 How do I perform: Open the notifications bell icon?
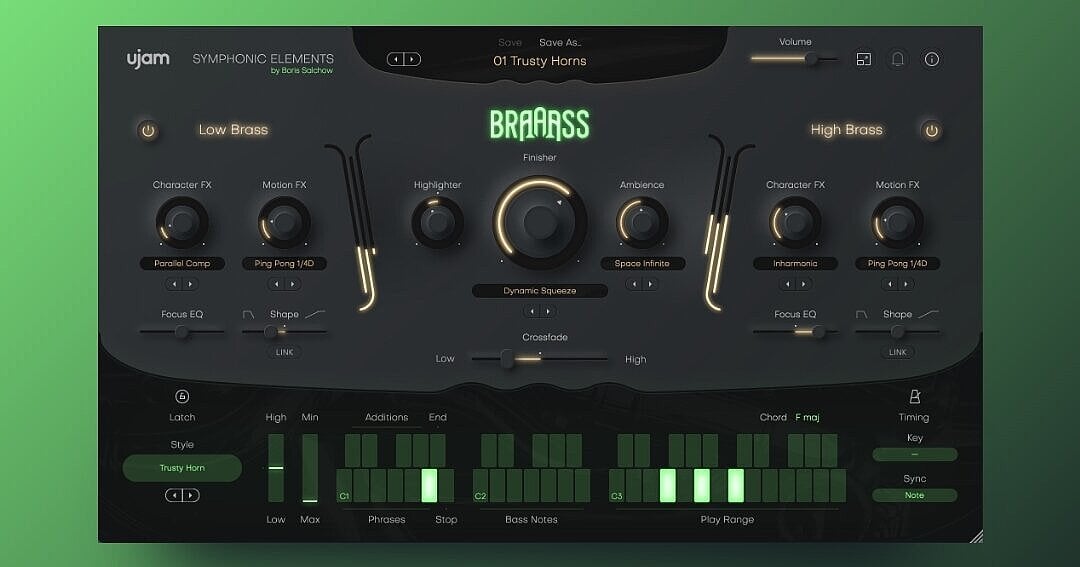897,59
